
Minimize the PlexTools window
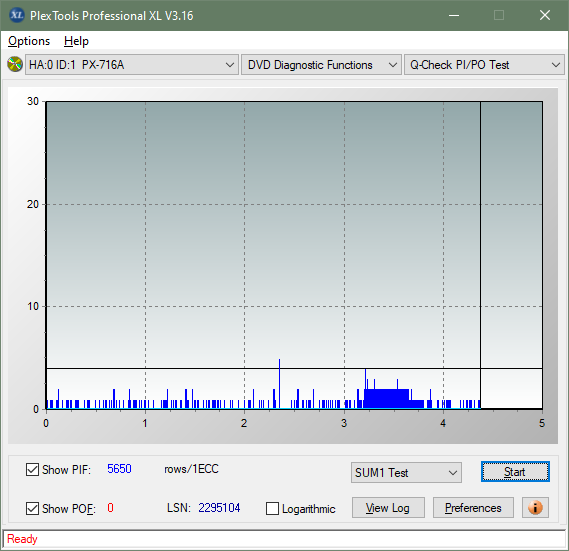[x=454, y=15]
